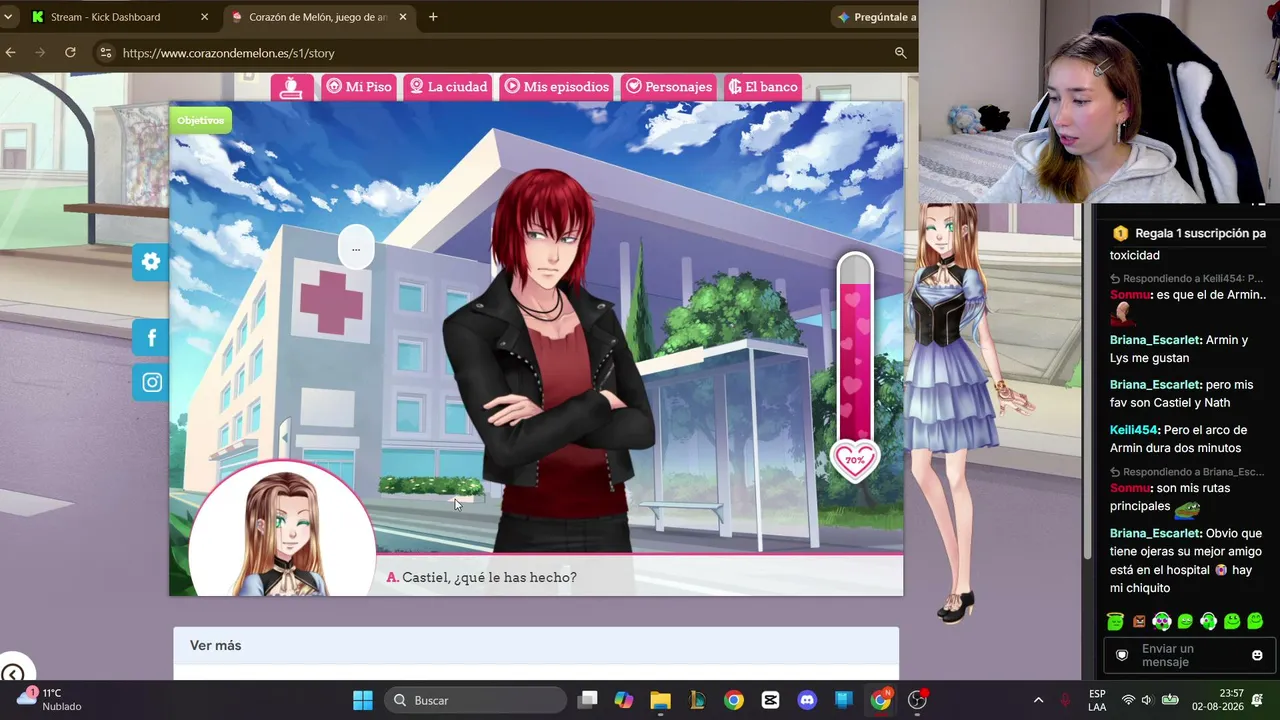Close the Stream - Kick Dashboard tab

click(204, 17)
